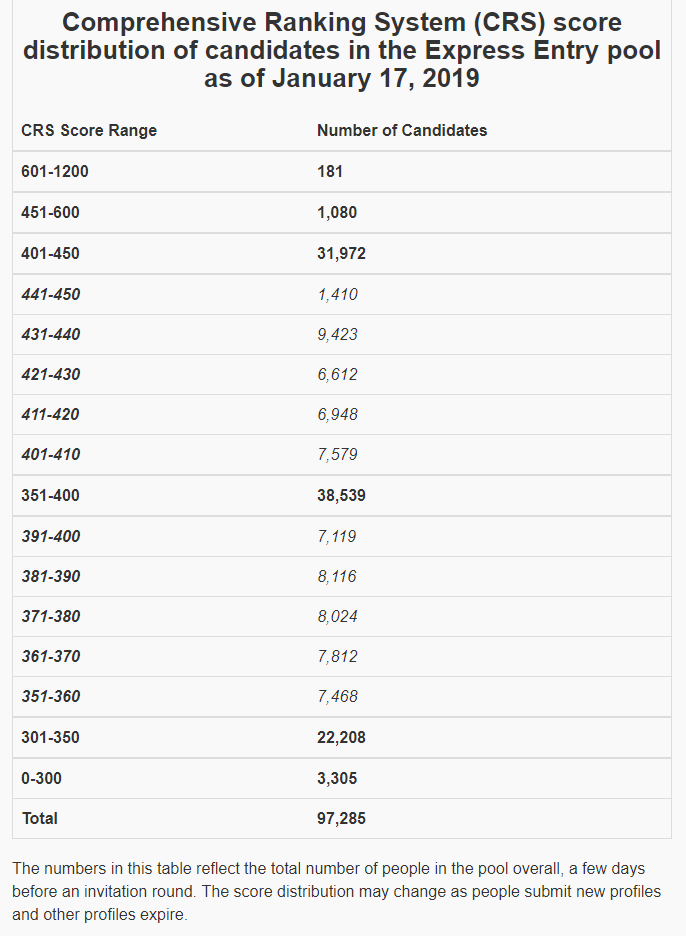This screenshot has height=936, width=686.
Task: Click the 6,948 candidates value
Action: (x=337, y=415)
